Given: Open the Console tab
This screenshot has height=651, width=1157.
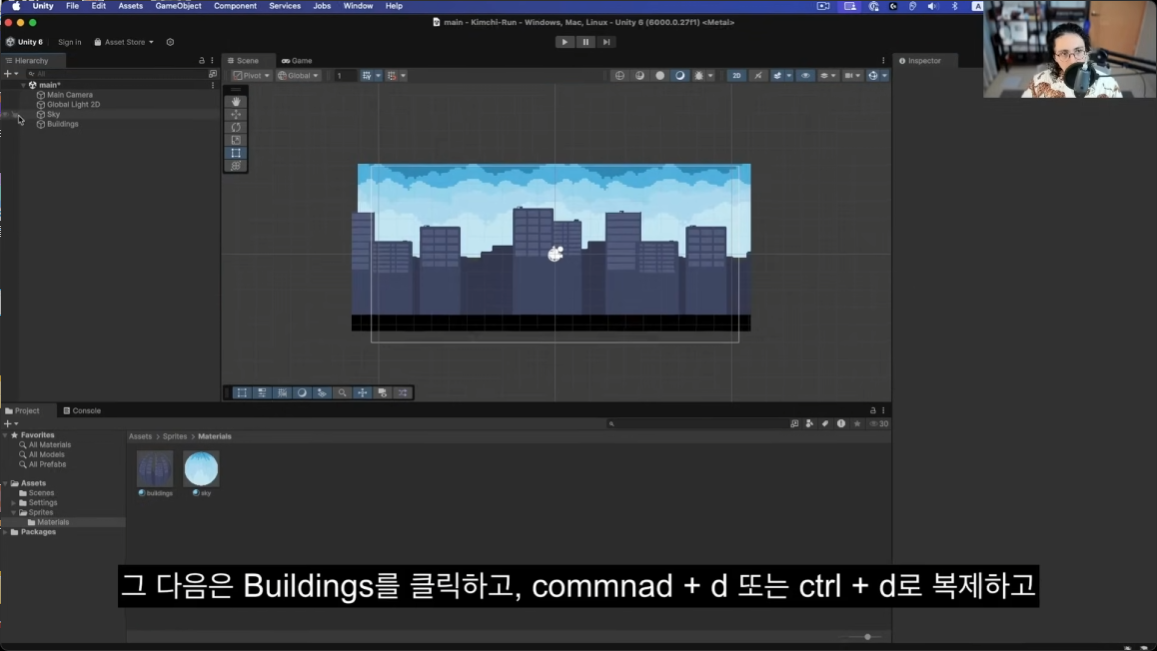Looking at the screenshot, I should point(82,410).
